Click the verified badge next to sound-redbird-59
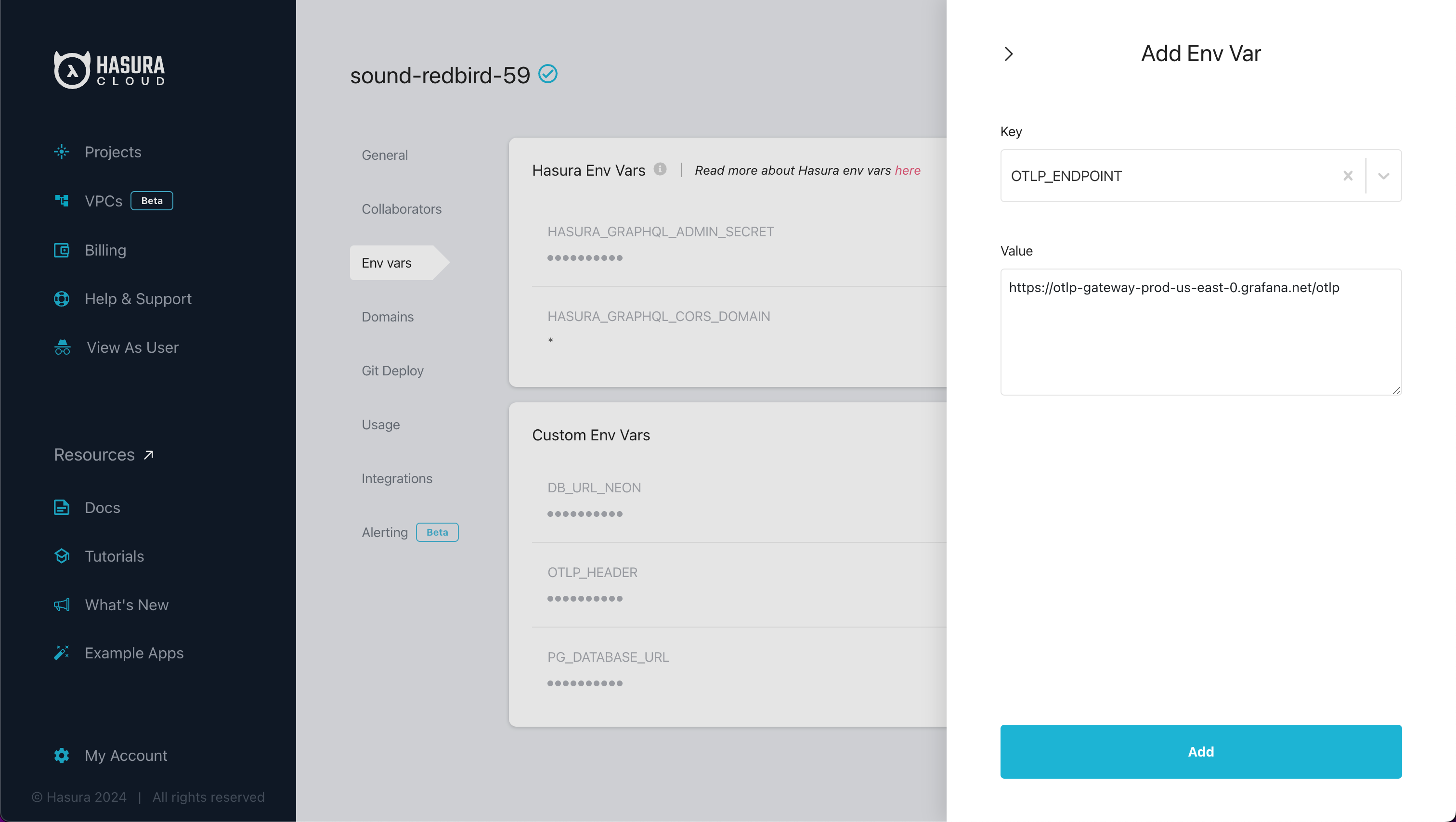 pyautogui.click(x=547, y=74)
